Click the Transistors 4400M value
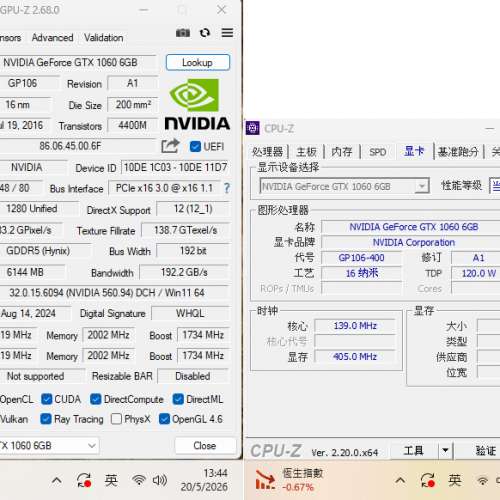This screenshot has width=500, height=500. 133,125
